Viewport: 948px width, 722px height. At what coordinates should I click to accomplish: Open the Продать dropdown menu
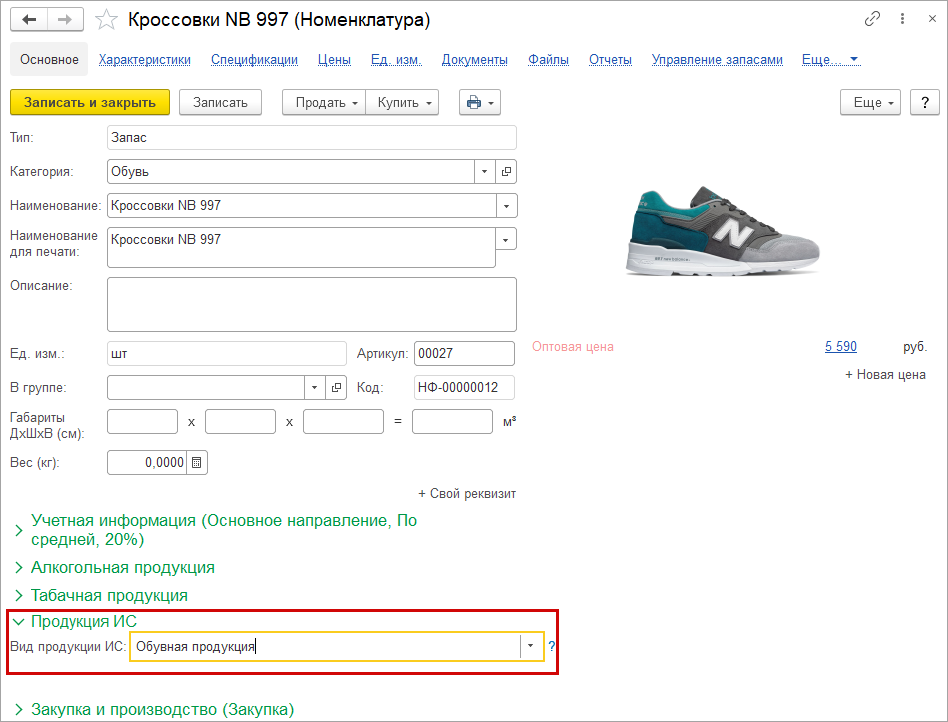point(326,102)
